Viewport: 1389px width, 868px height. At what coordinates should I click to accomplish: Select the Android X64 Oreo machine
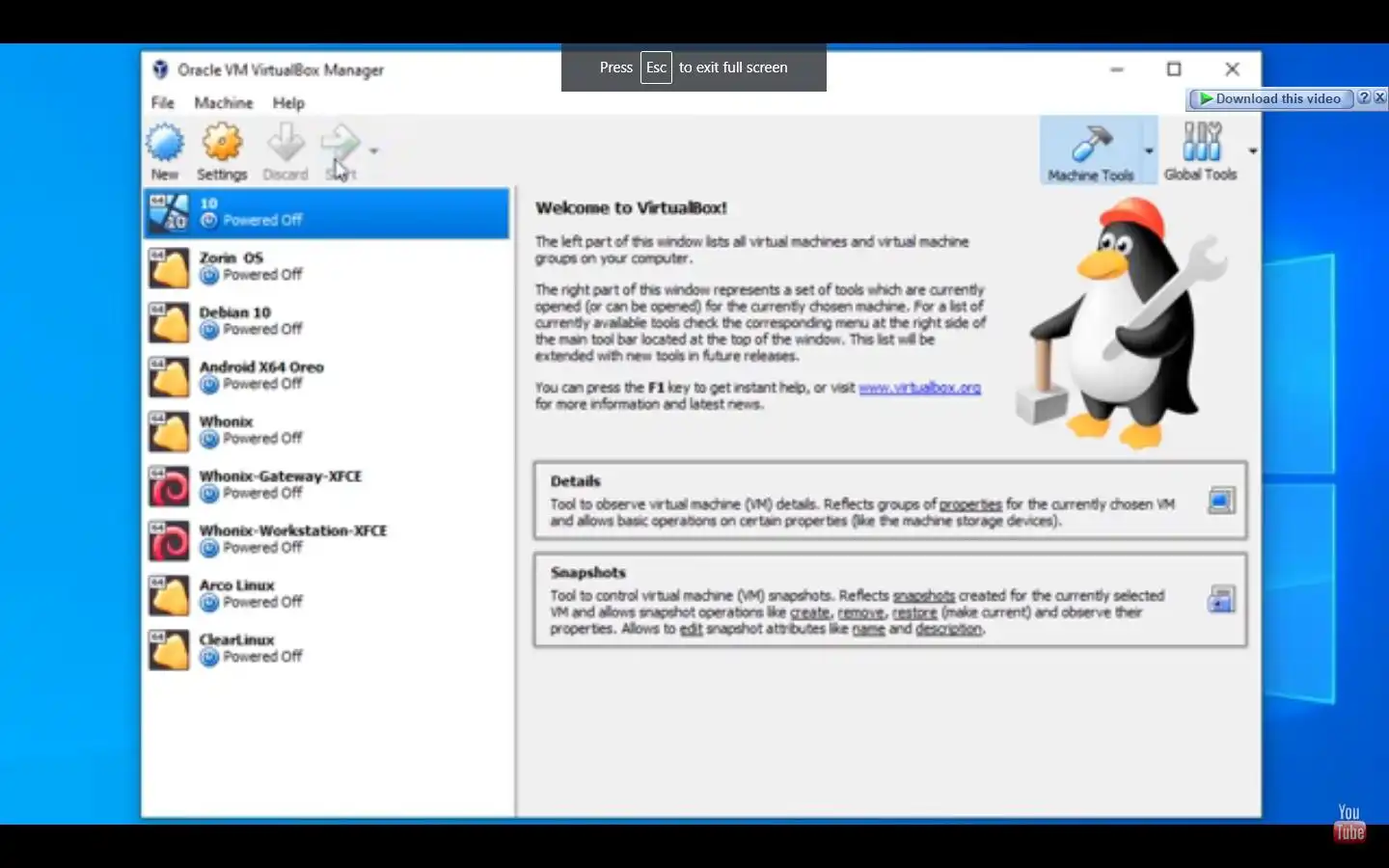click(327, 376)
